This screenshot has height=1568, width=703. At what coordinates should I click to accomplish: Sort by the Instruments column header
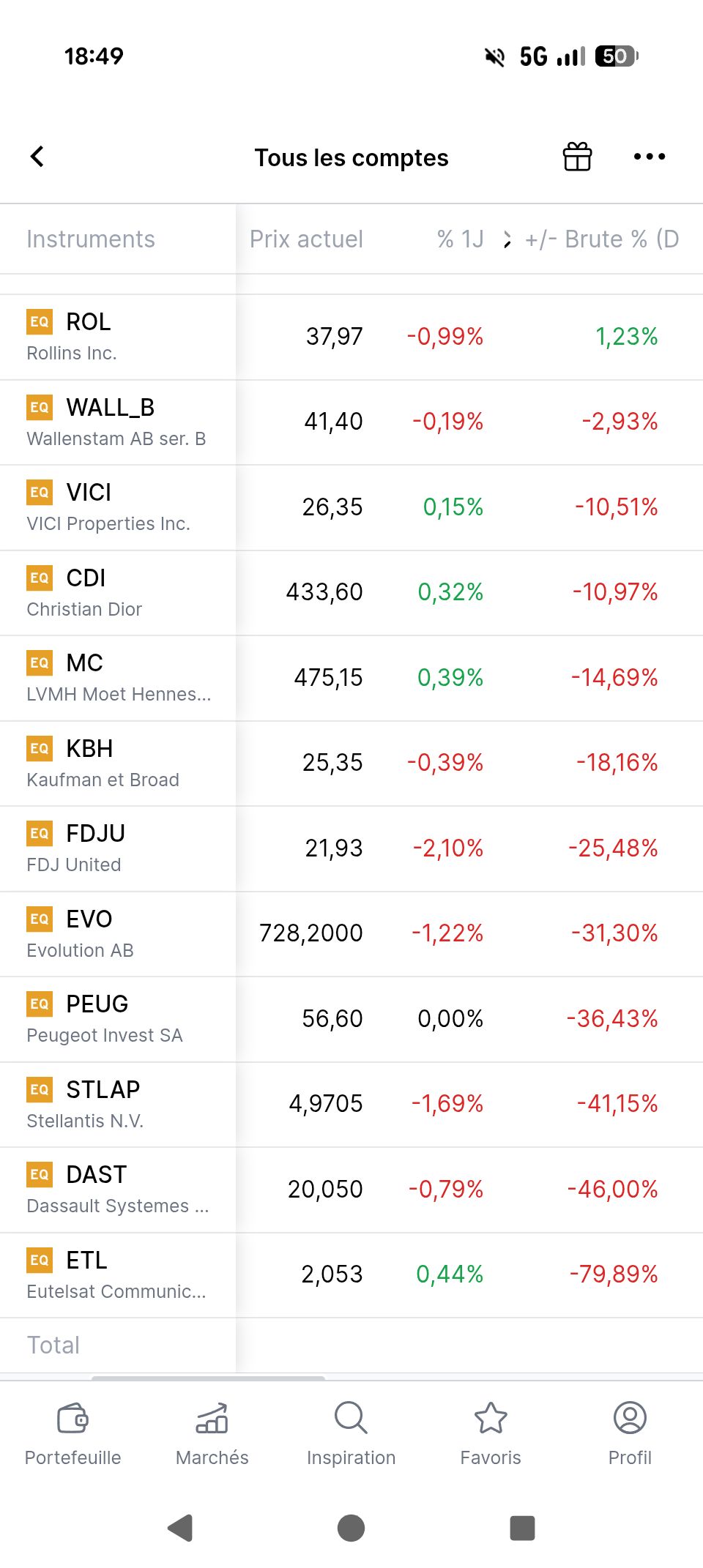click(91, 239)
